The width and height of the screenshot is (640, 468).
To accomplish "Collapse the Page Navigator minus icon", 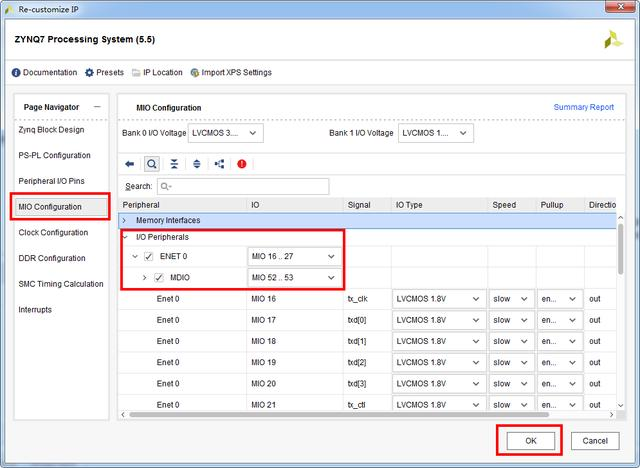I will pyautogui.click(x=97, y=107).
